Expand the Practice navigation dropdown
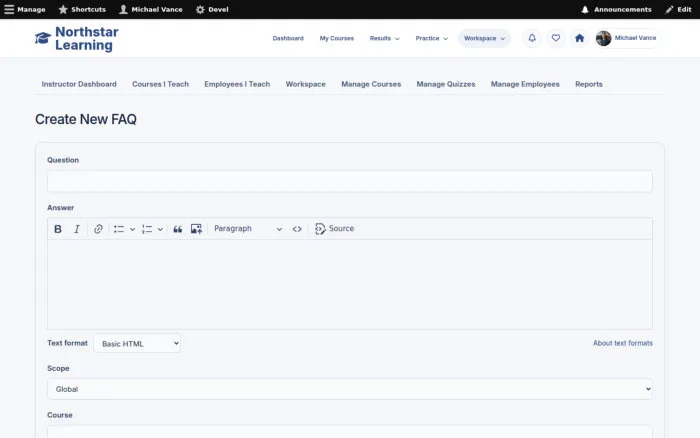700x438 pixels. [x=432, y=38]
